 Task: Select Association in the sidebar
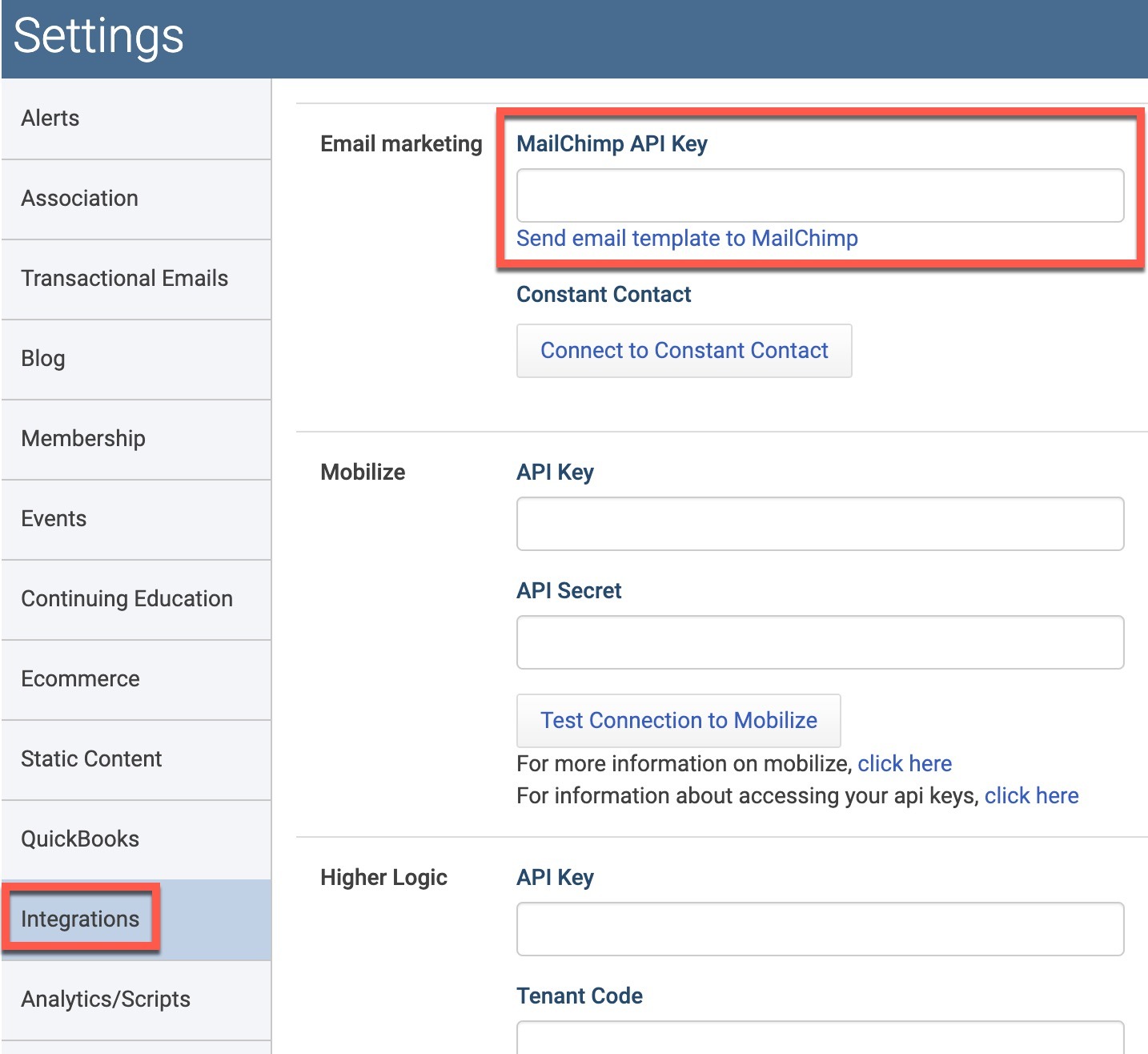point(136,199)
